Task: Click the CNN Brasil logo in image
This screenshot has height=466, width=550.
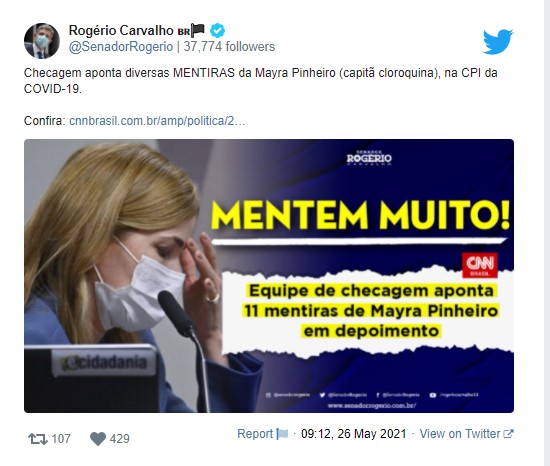Action: 479,265
